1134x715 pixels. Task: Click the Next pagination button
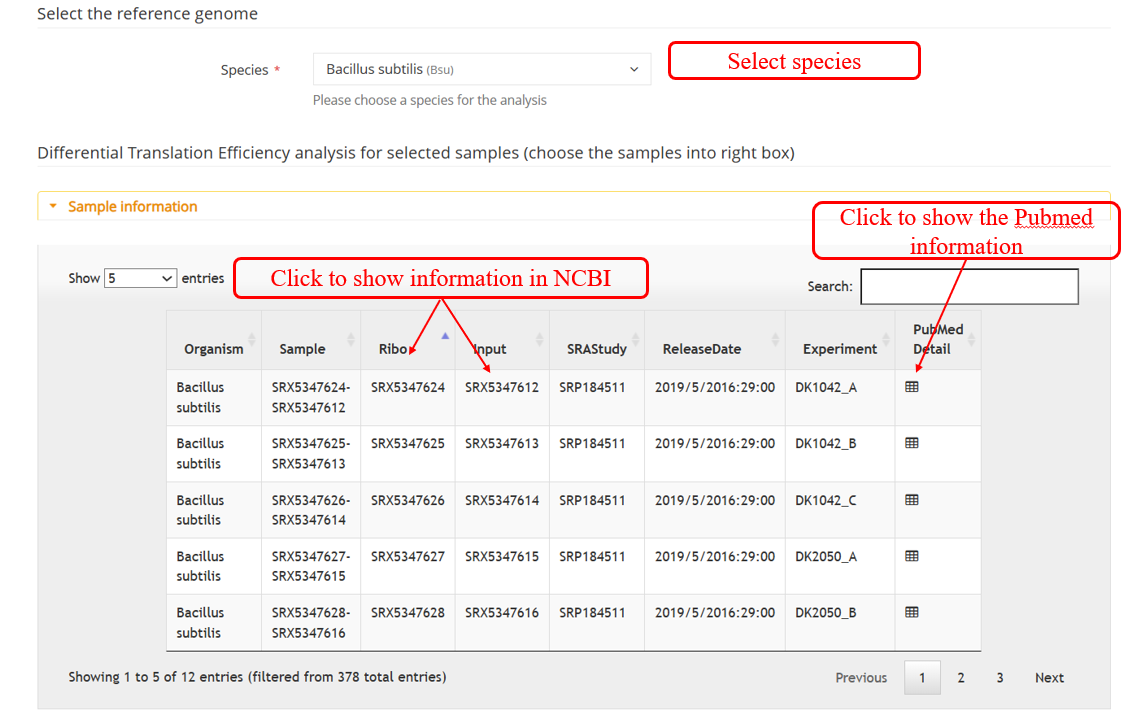[1049, 678]
